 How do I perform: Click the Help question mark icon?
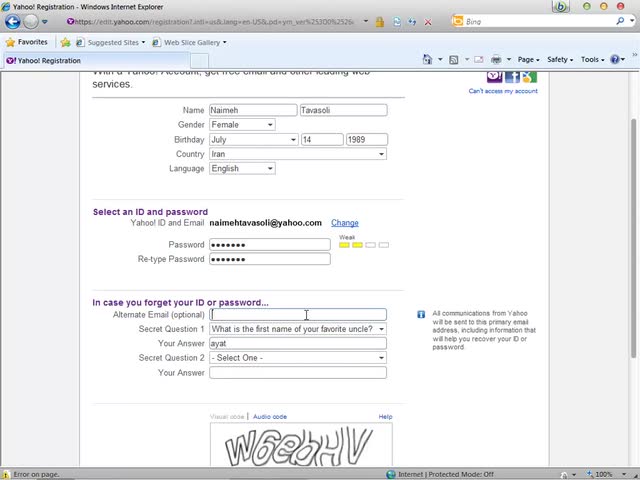[x=615, y=60]
